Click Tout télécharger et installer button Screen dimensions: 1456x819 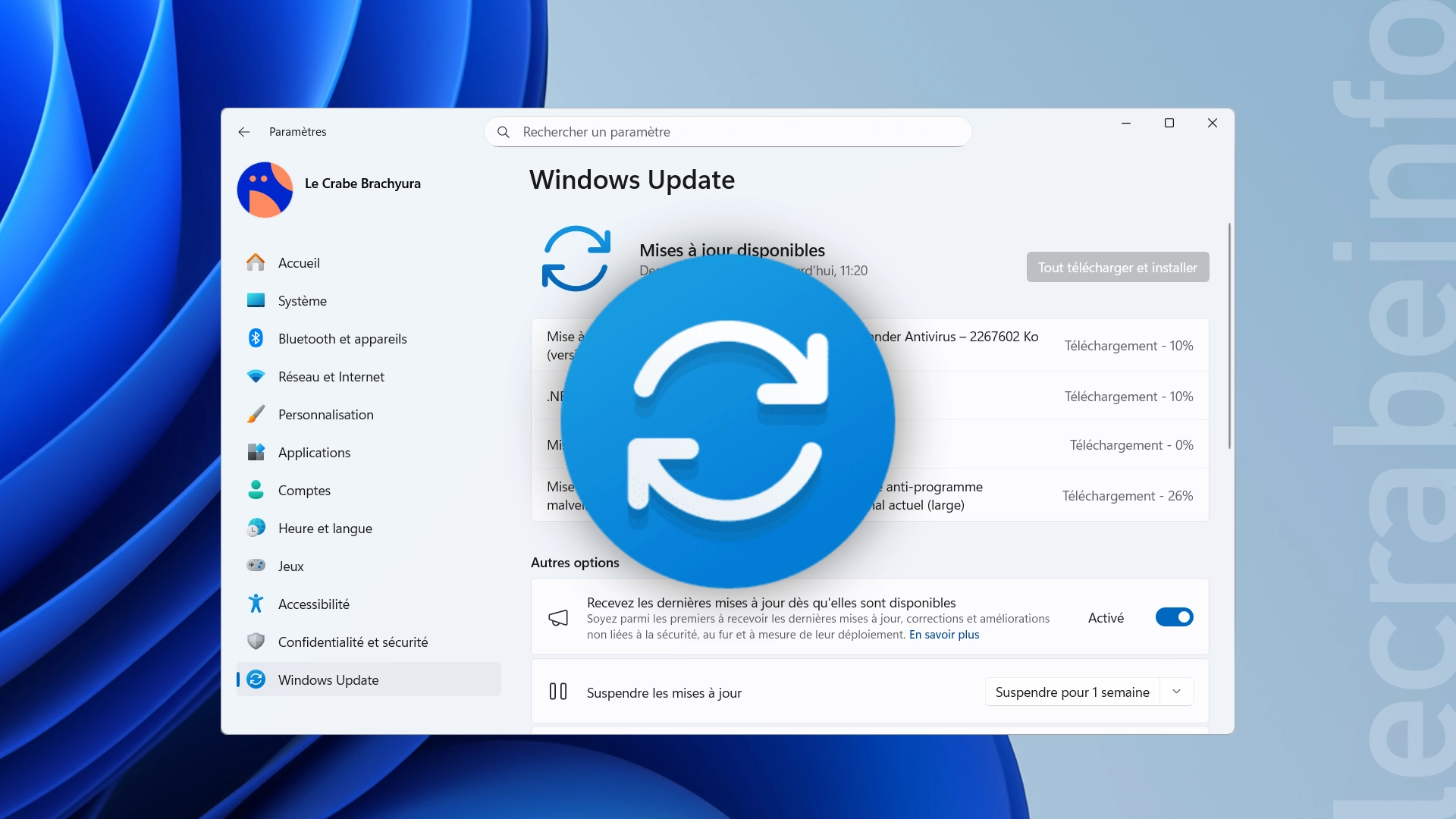[1117, 267]
